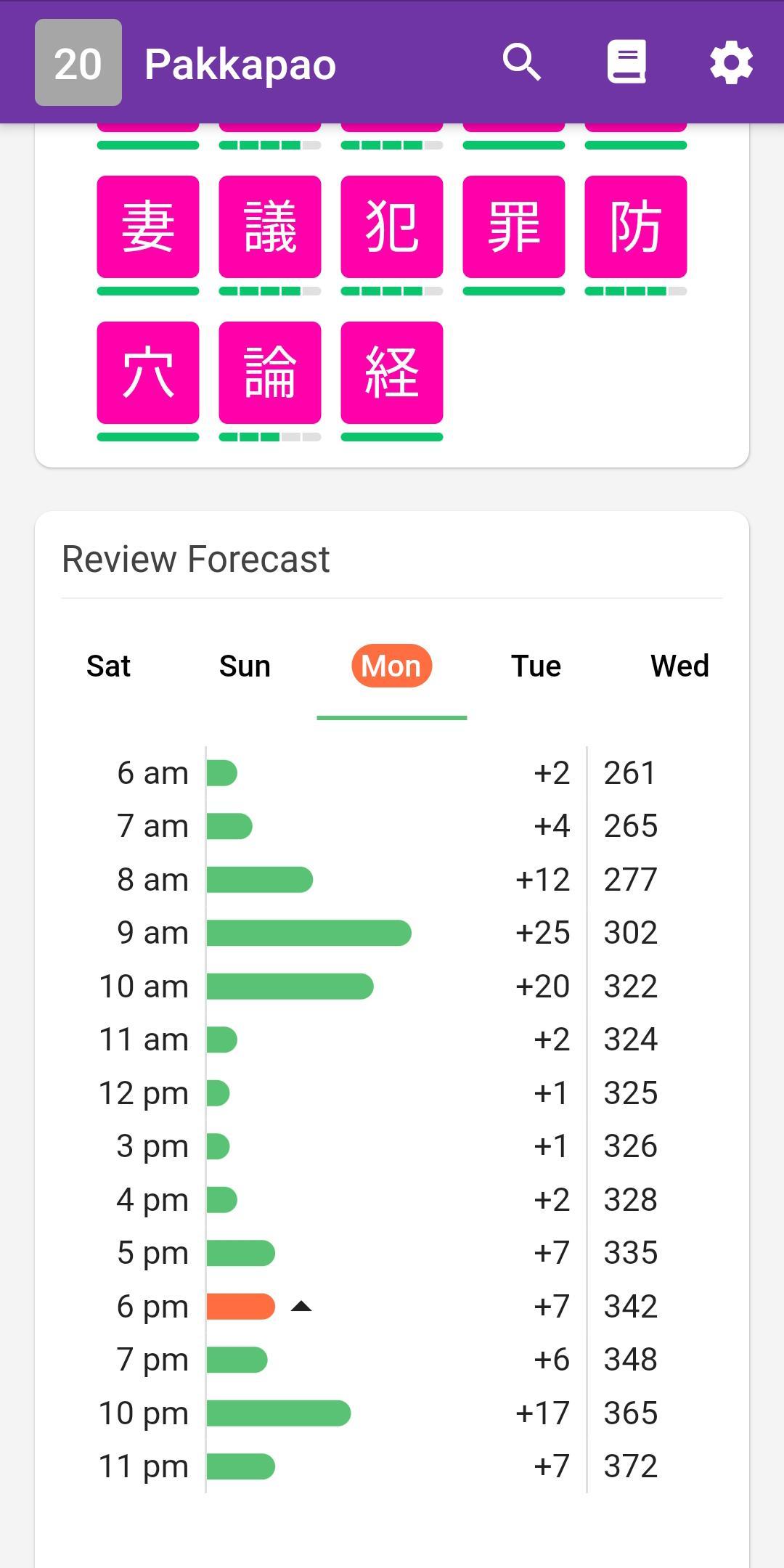Open the kanji tile 経
784x1568 pixels.
coord(392,372)
